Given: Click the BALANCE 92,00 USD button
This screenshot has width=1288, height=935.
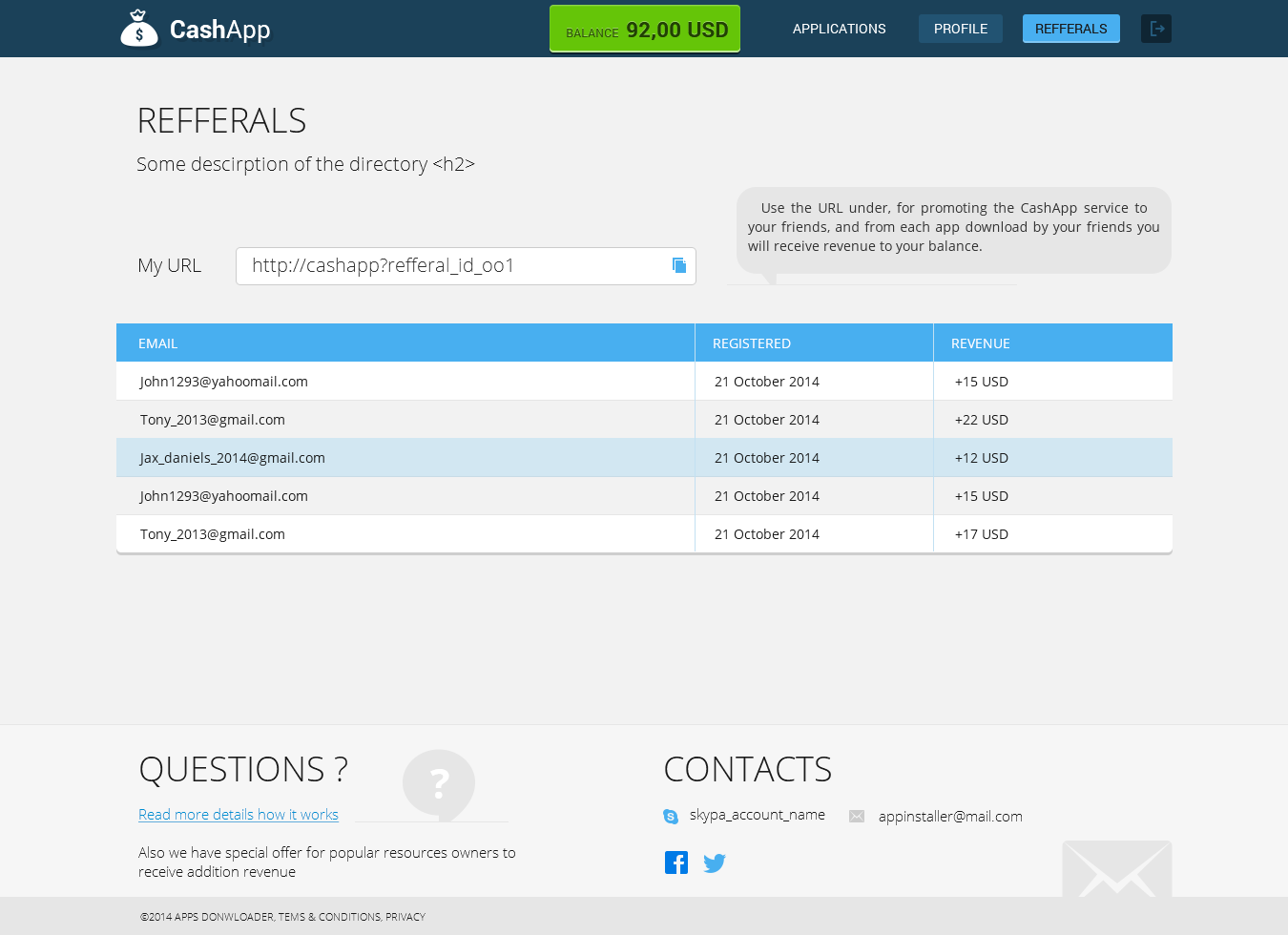Looking at the screenshot, I should tap(645, 29).
